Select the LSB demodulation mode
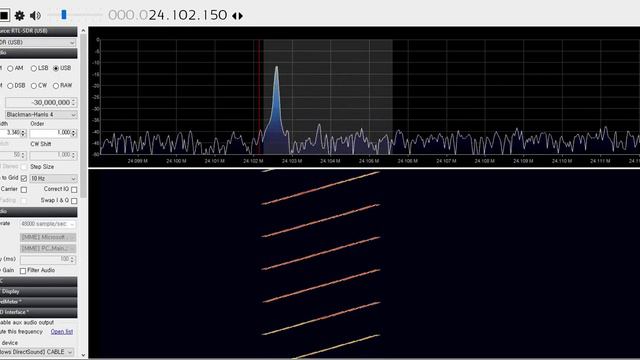This screenshot has width=640, height=360. pyautogui.click(x=40, y=68)
